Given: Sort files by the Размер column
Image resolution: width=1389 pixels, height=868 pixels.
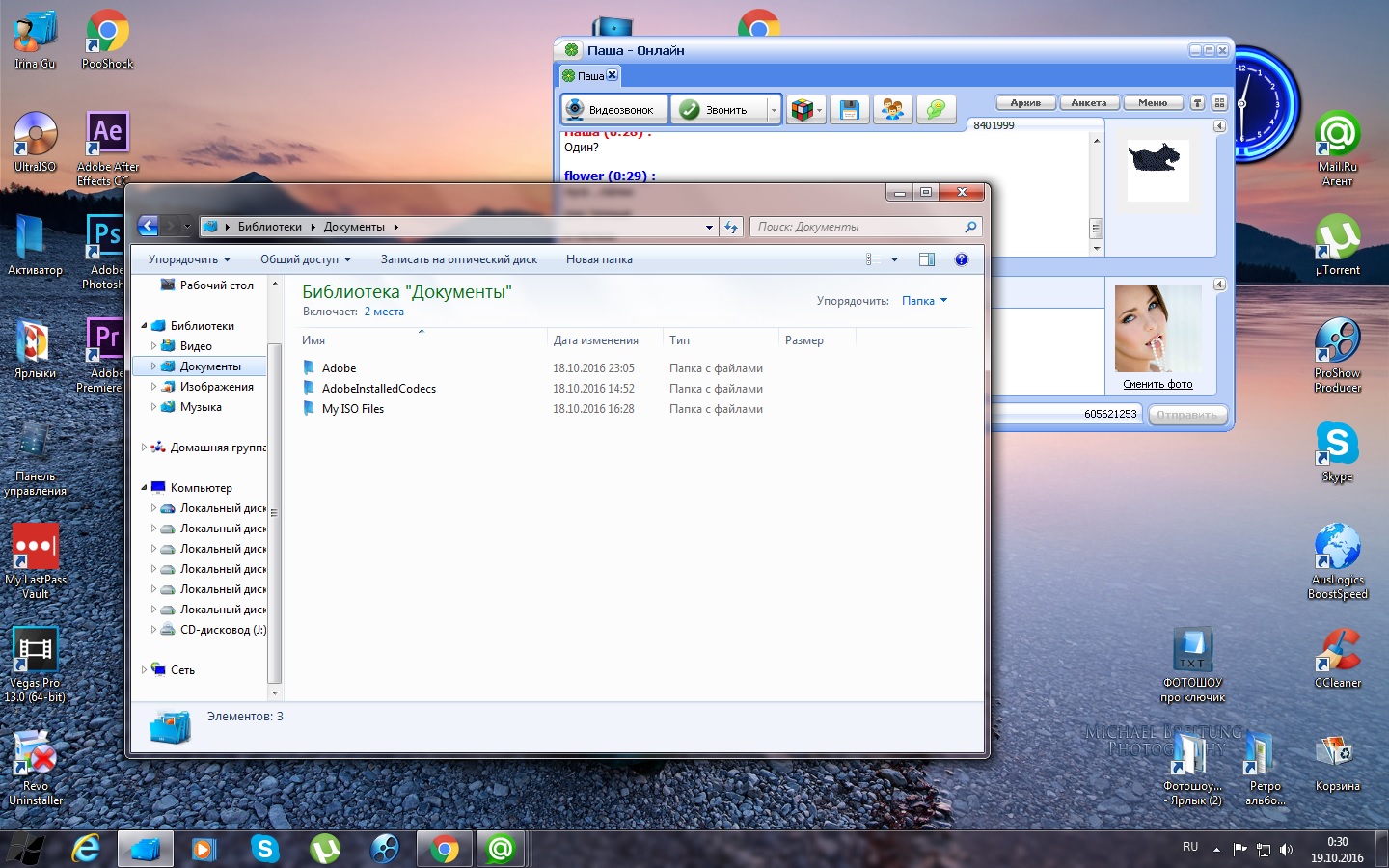Looking at the screenshot, I should pyautogui.click(x=817, y=339).
